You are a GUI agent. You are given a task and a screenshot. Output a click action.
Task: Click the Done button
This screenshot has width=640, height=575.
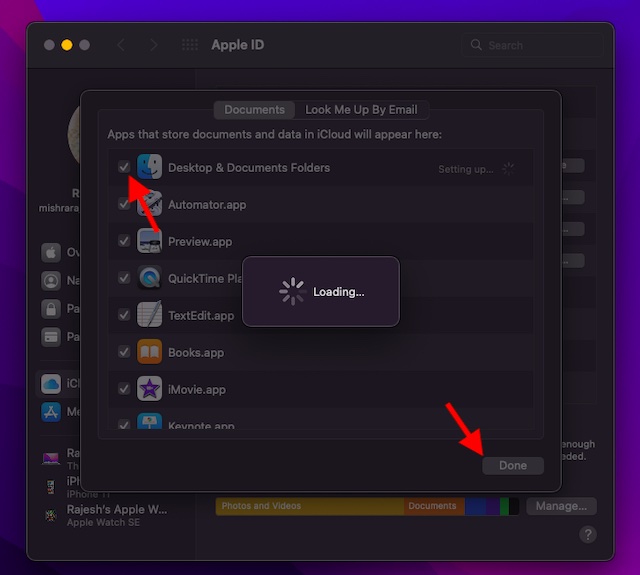[513, 466]
